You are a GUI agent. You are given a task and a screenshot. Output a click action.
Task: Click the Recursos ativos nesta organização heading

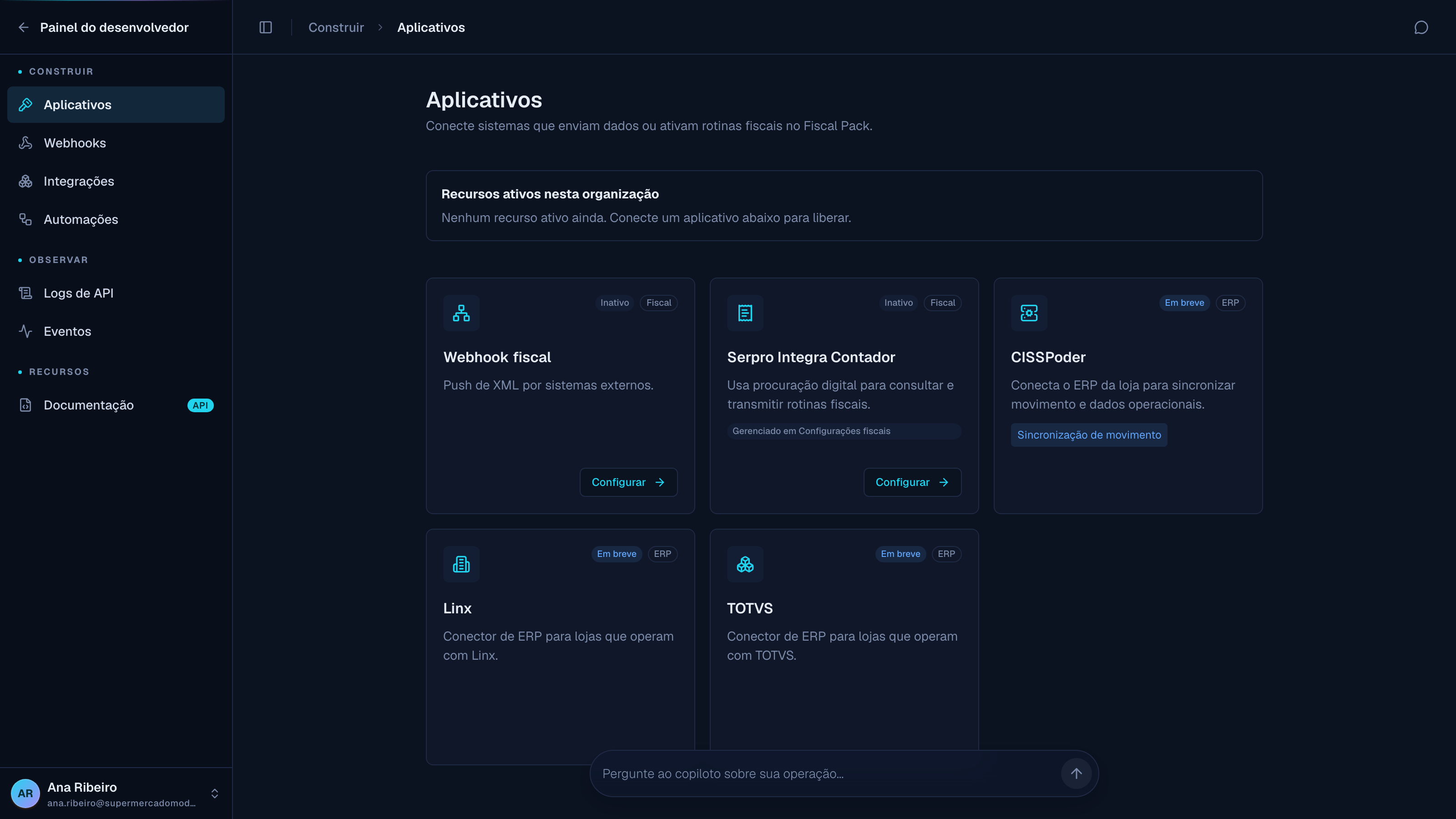pos(550,194)
